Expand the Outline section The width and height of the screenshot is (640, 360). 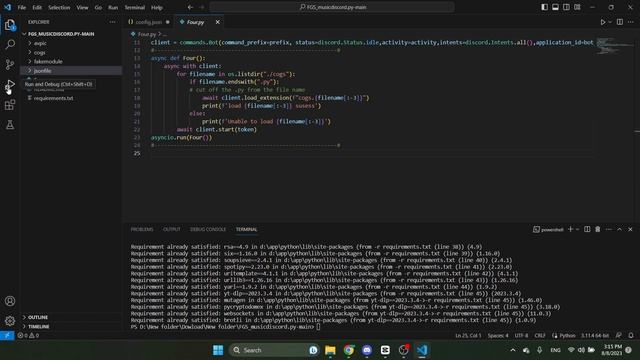(x=38, y=317)
